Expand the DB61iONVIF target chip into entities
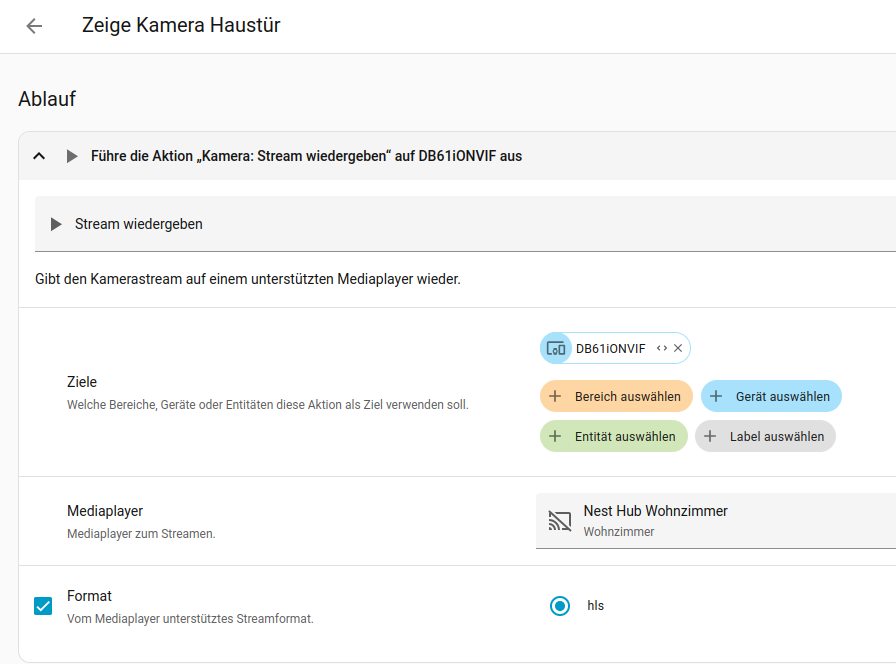 click(661, 348)
